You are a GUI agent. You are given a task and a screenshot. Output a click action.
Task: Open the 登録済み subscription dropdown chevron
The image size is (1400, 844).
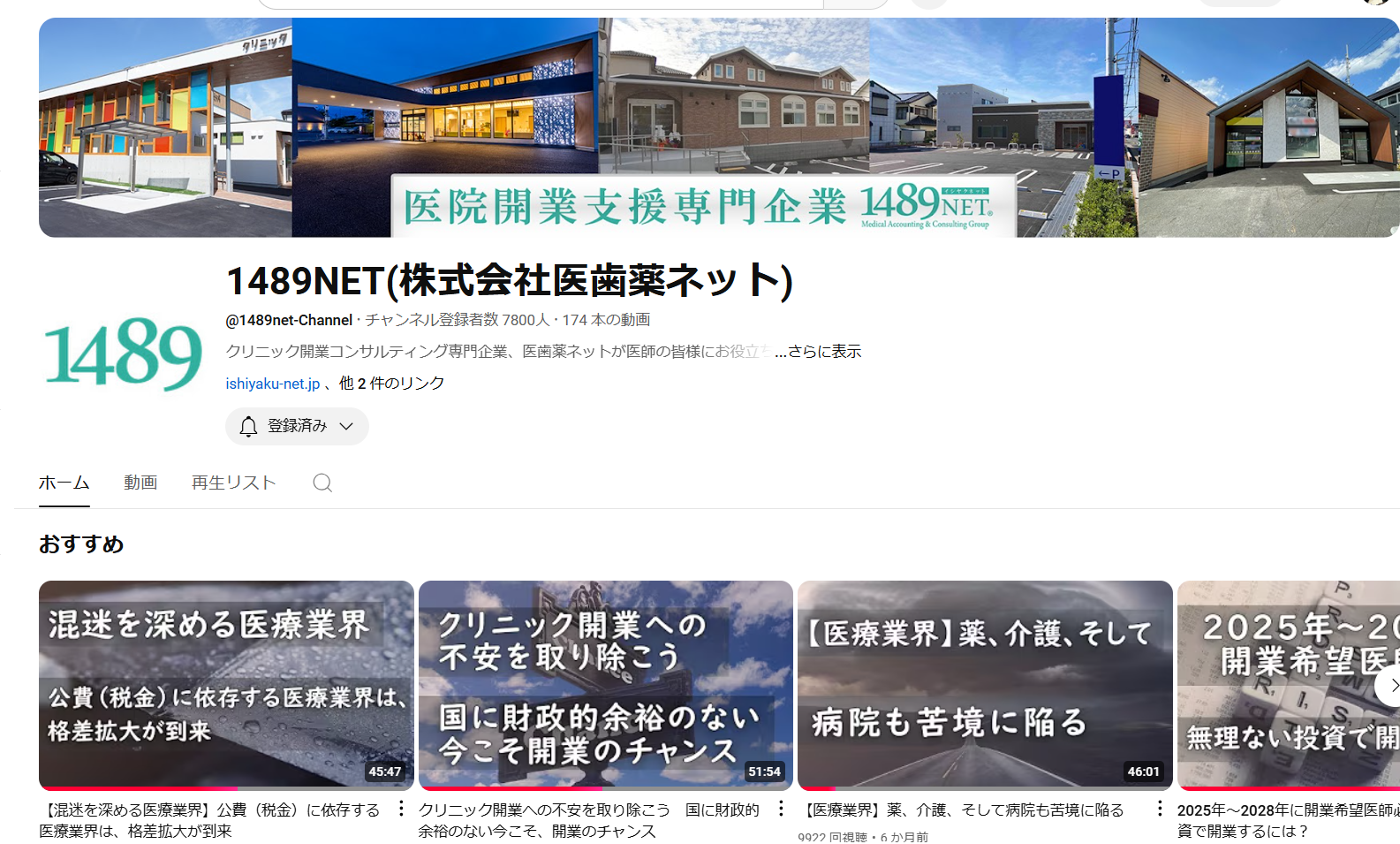coord(346,426)
